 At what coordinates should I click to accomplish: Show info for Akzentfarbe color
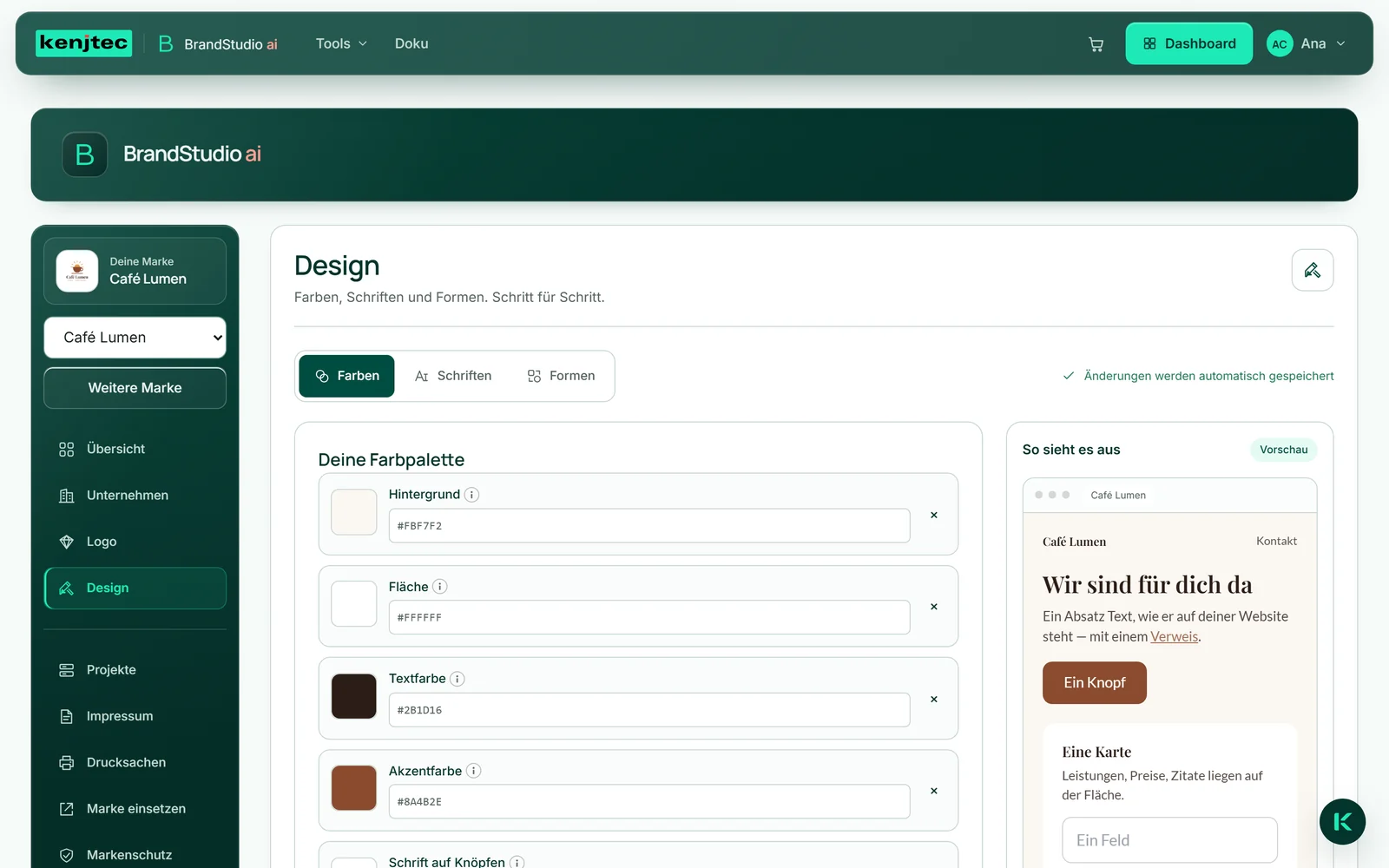[473, 771]
